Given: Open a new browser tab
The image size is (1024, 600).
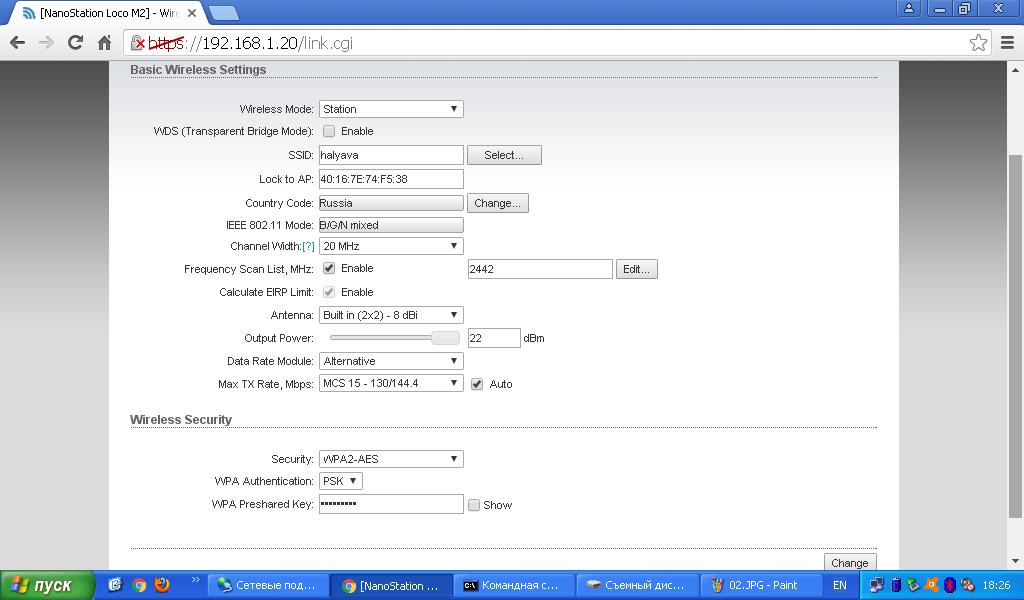Looking at the screenshot, I should 224,13.
